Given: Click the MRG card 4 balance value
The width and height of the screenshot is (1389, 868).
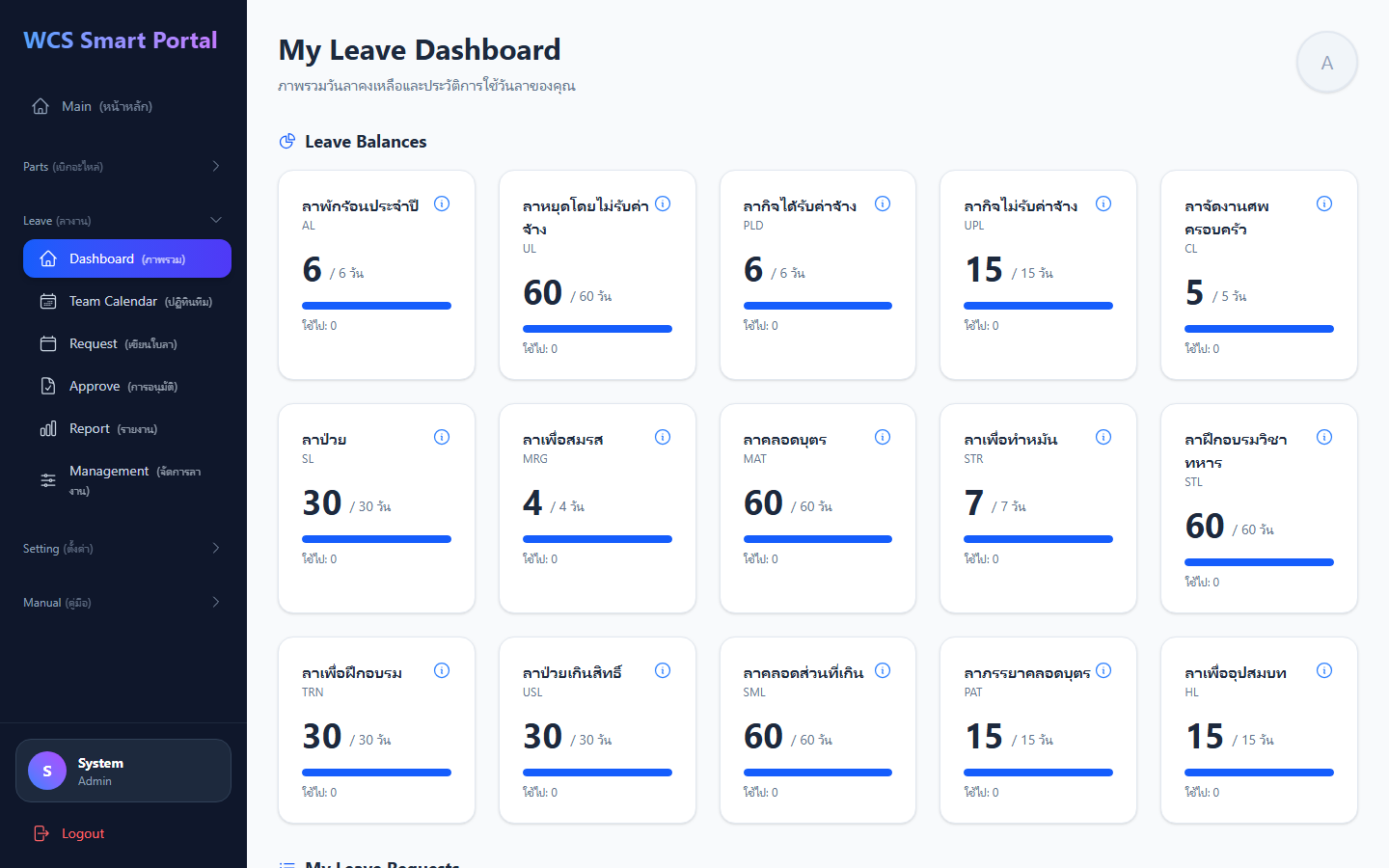Looking at the screenshot, I should 532,502.
